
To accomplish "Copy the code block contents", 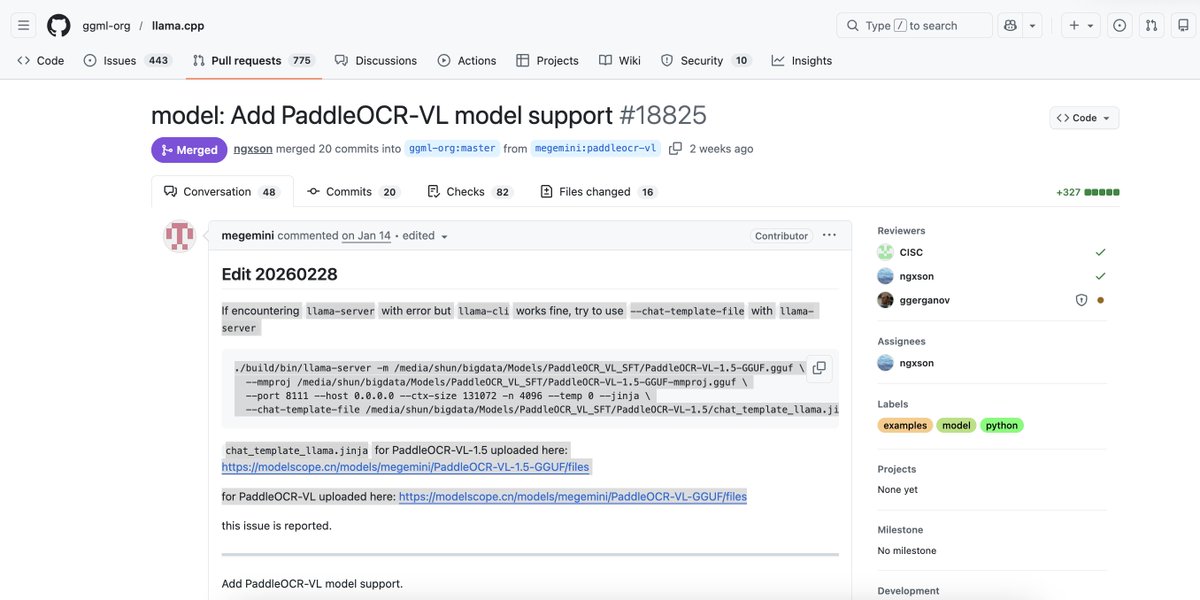I will (819, 368).
